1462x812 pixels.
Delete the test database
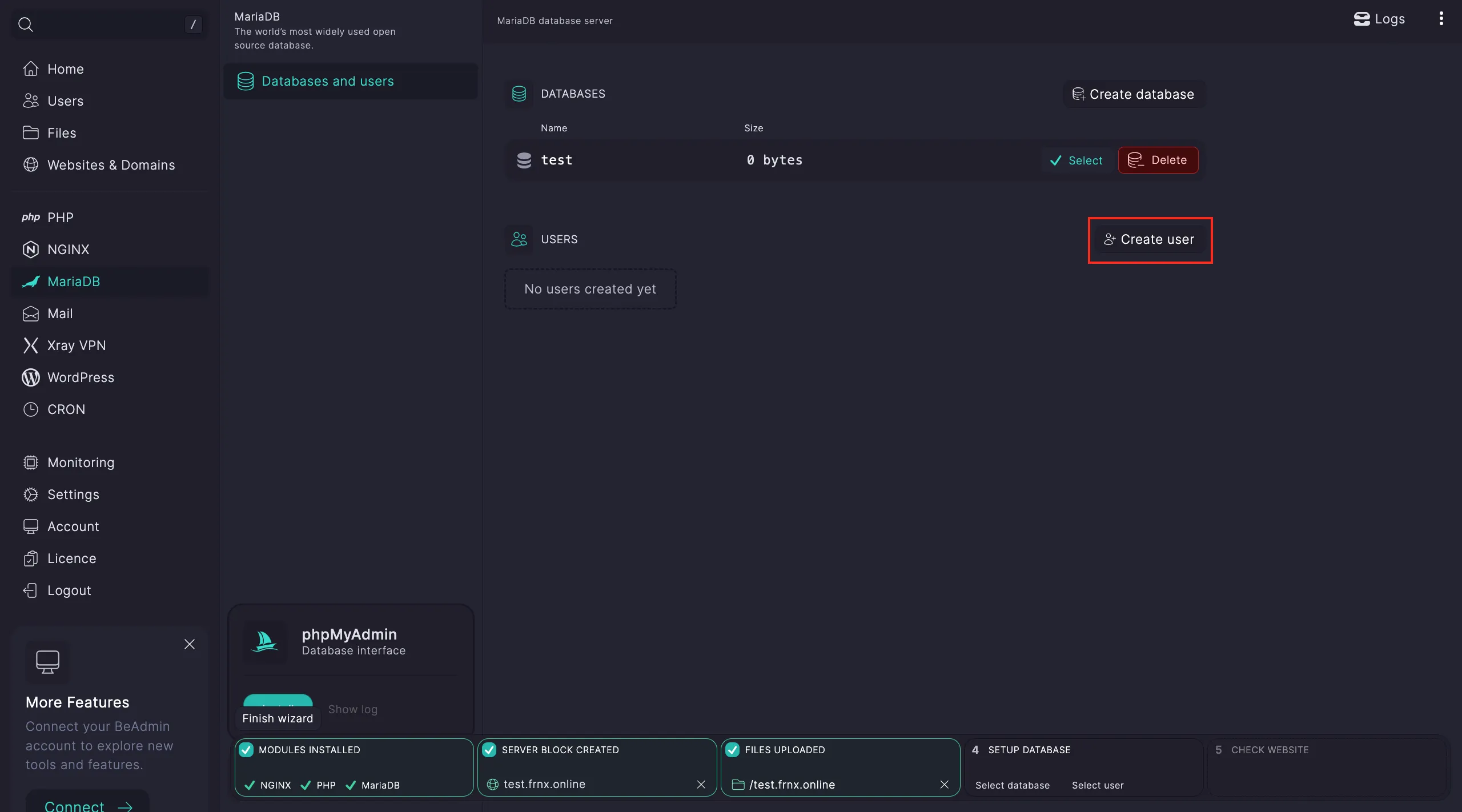point(1158,160)
